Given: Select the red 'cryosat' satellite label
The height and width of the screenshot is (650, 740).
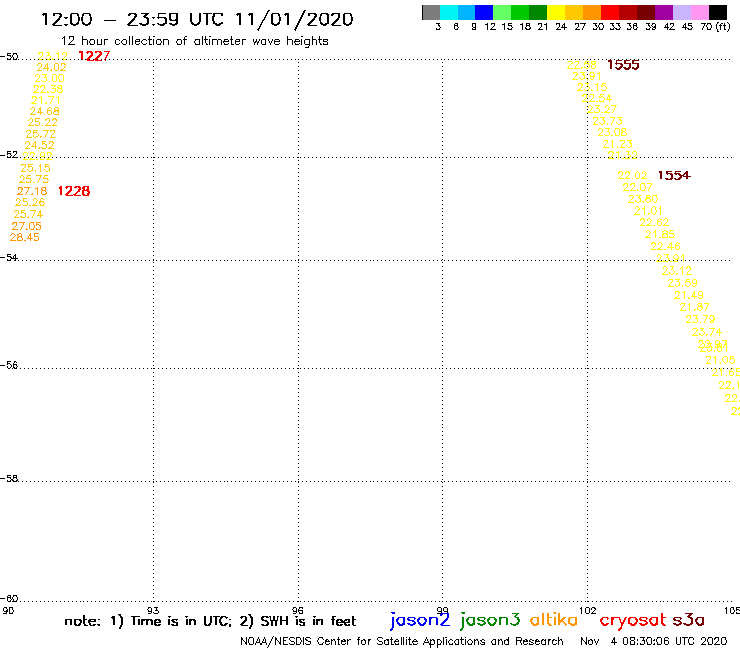Looking at the screenshot, I should click(633, 621).
